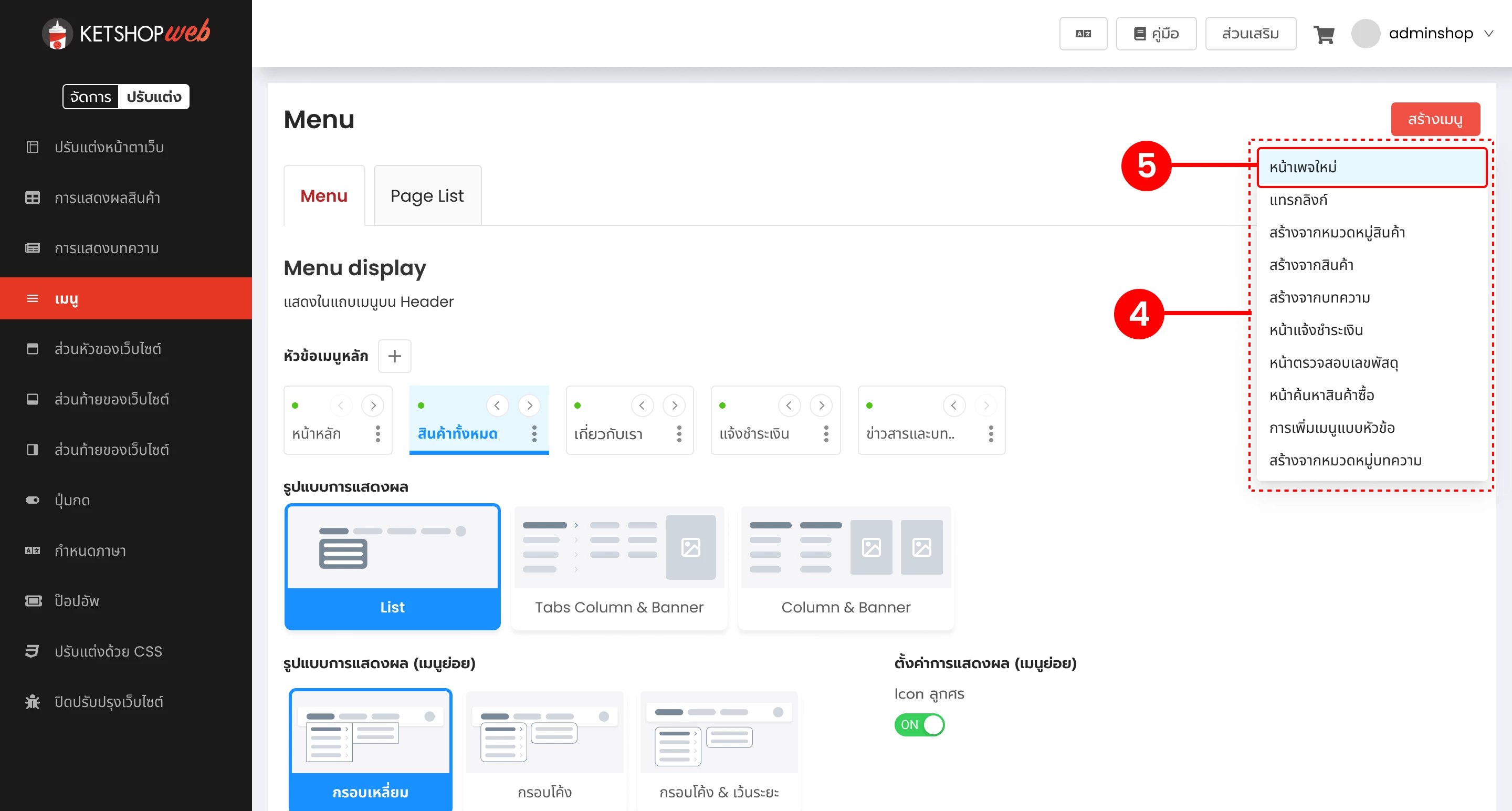Click the KETSHOPweb logo
Image resolution: width=1512 pixels, height=811 pixels.
[125, 33]
